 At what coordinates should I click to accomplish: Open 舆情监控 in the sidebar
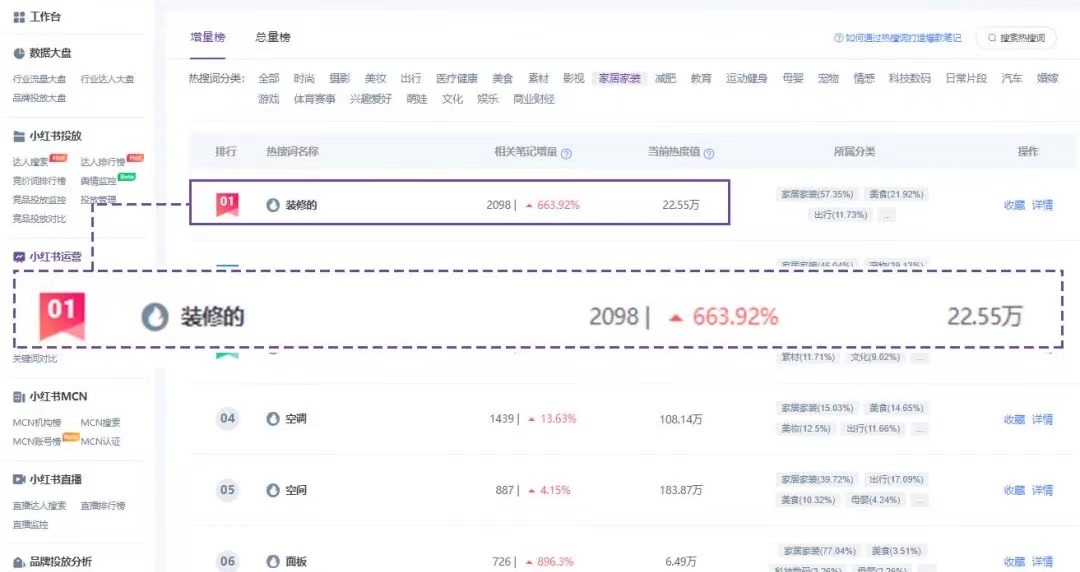pyautogui.click(x=98, y=181)
